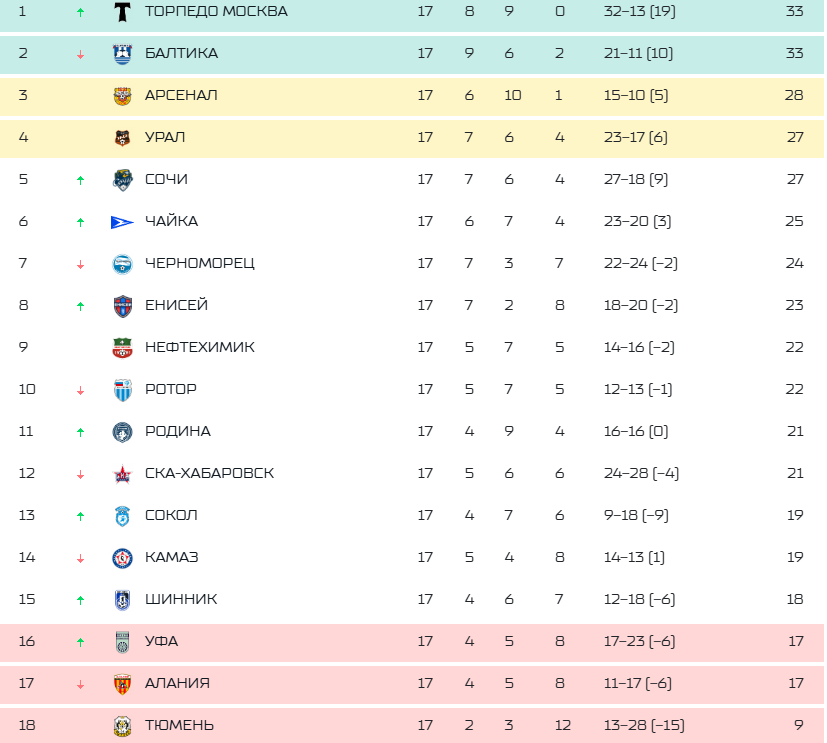Click the red down arrow beside БАЛТИКА
The width and height of the screenshot is (827, 743).
coord(80,54)
